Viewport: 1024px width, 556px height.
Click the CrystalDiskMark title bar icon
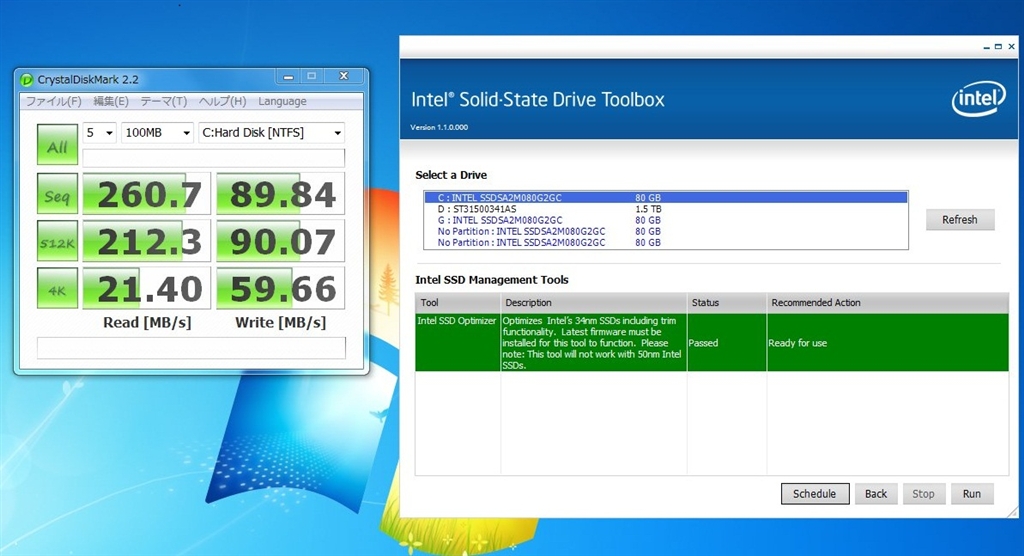click(x=28, y=79)
